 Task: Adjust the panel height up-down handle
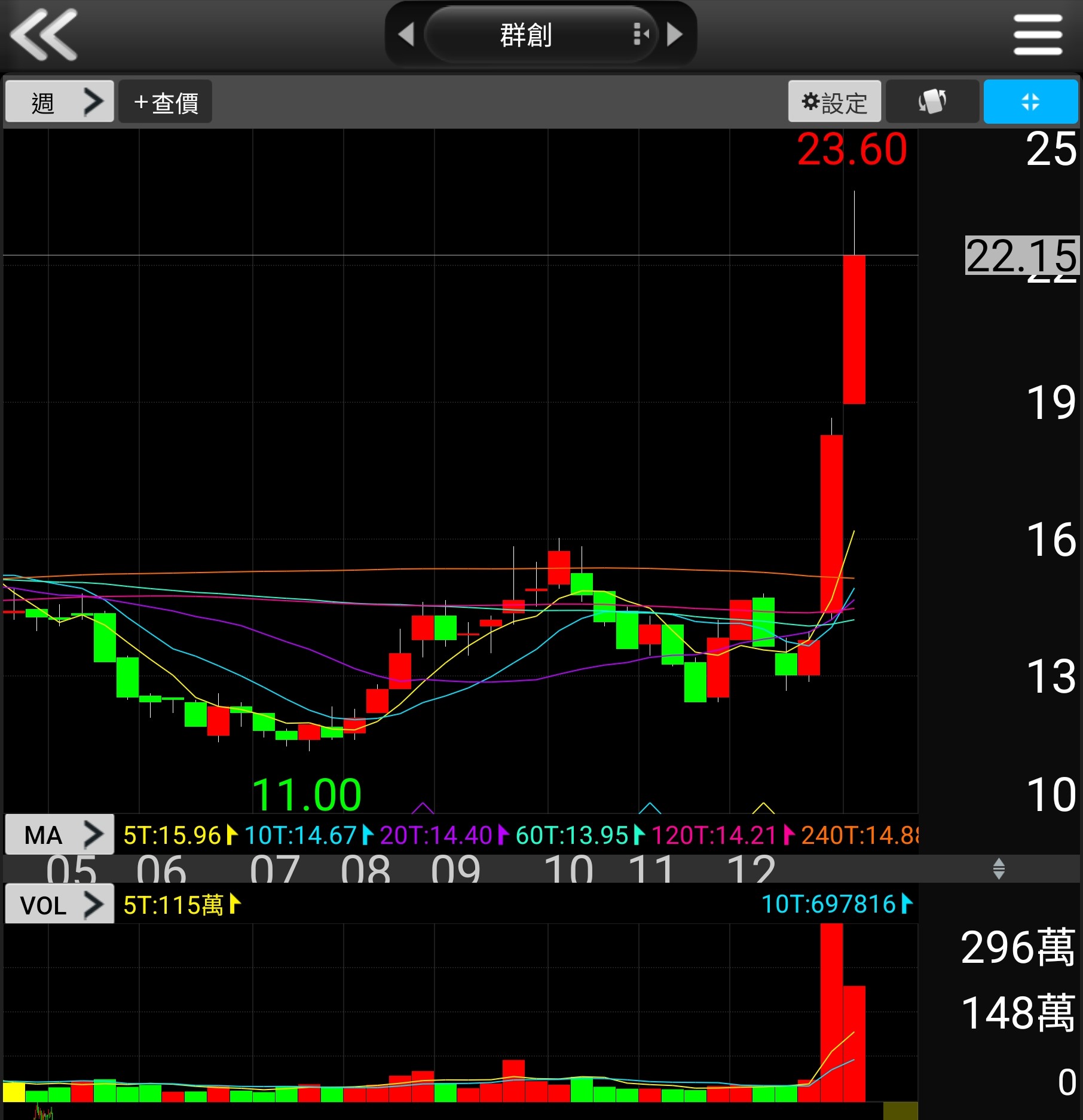[x=999, y=868]
